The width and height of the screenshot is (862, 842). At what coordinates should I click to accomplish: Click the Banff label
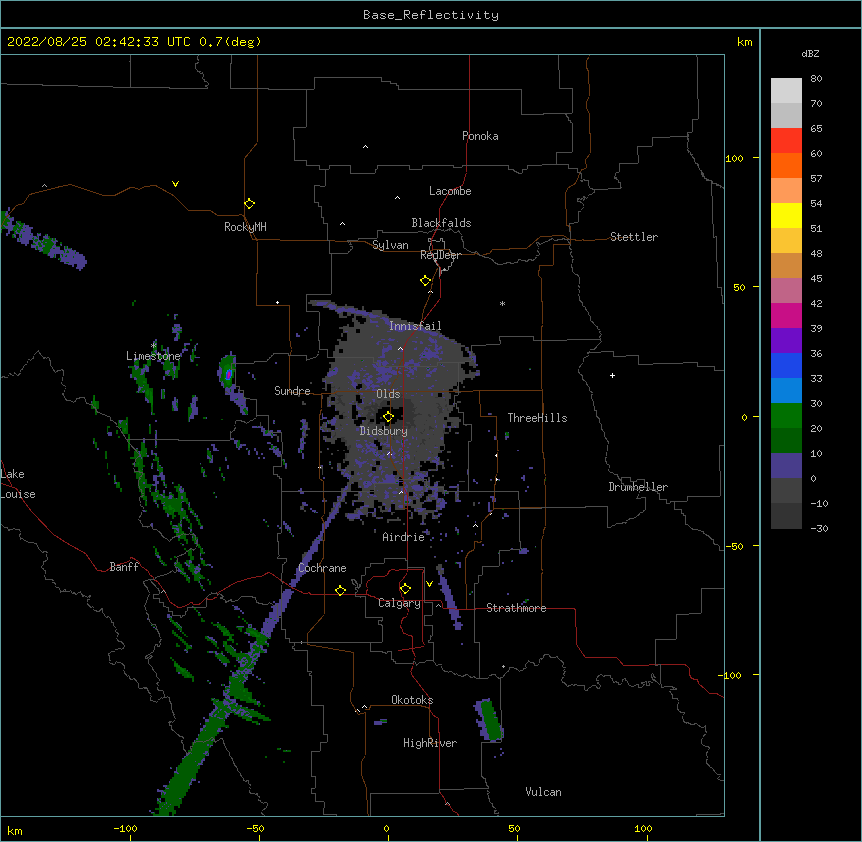[124, 567]
